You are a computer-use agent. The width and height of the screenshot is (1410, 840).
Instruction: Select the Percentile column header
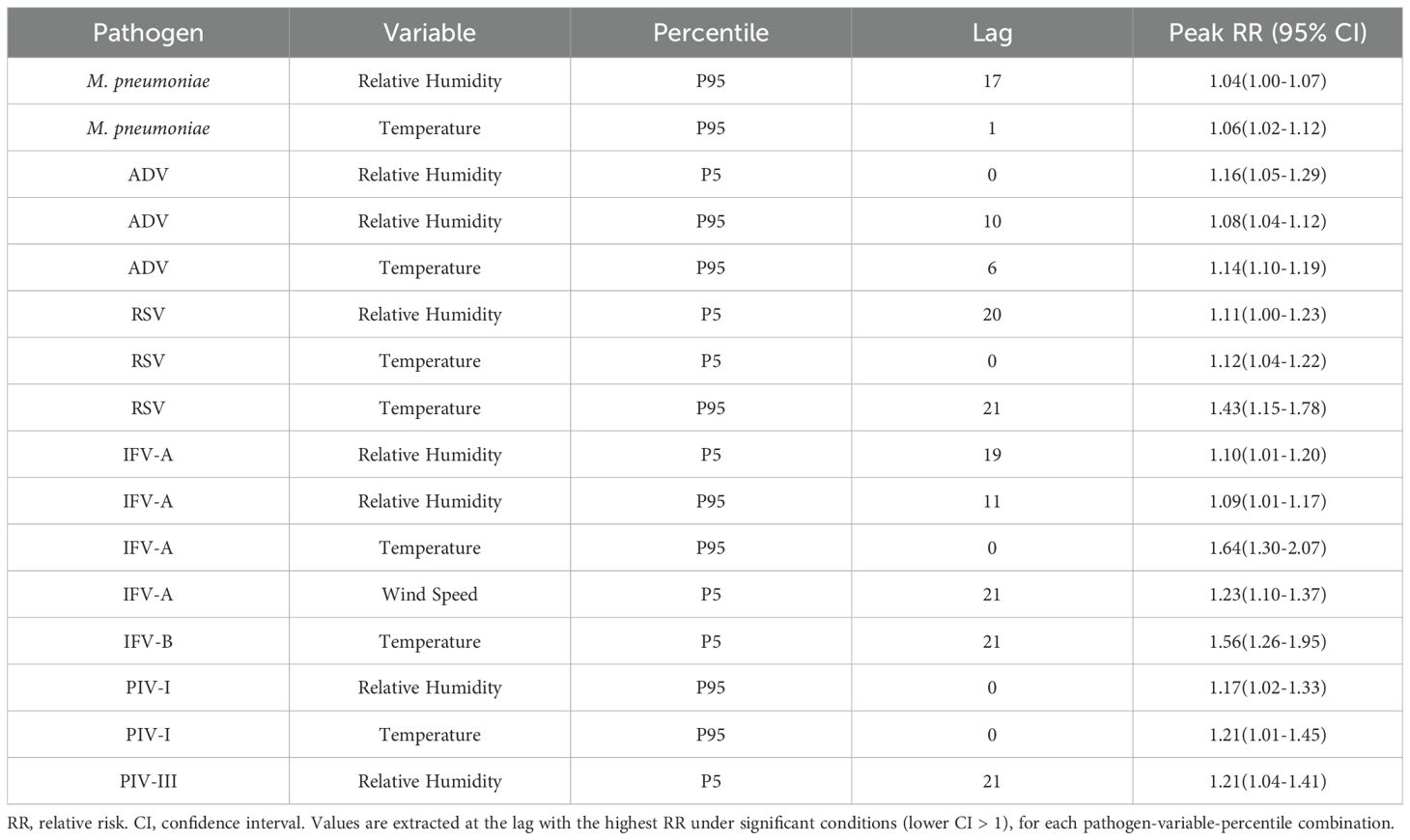click(710, 33)
